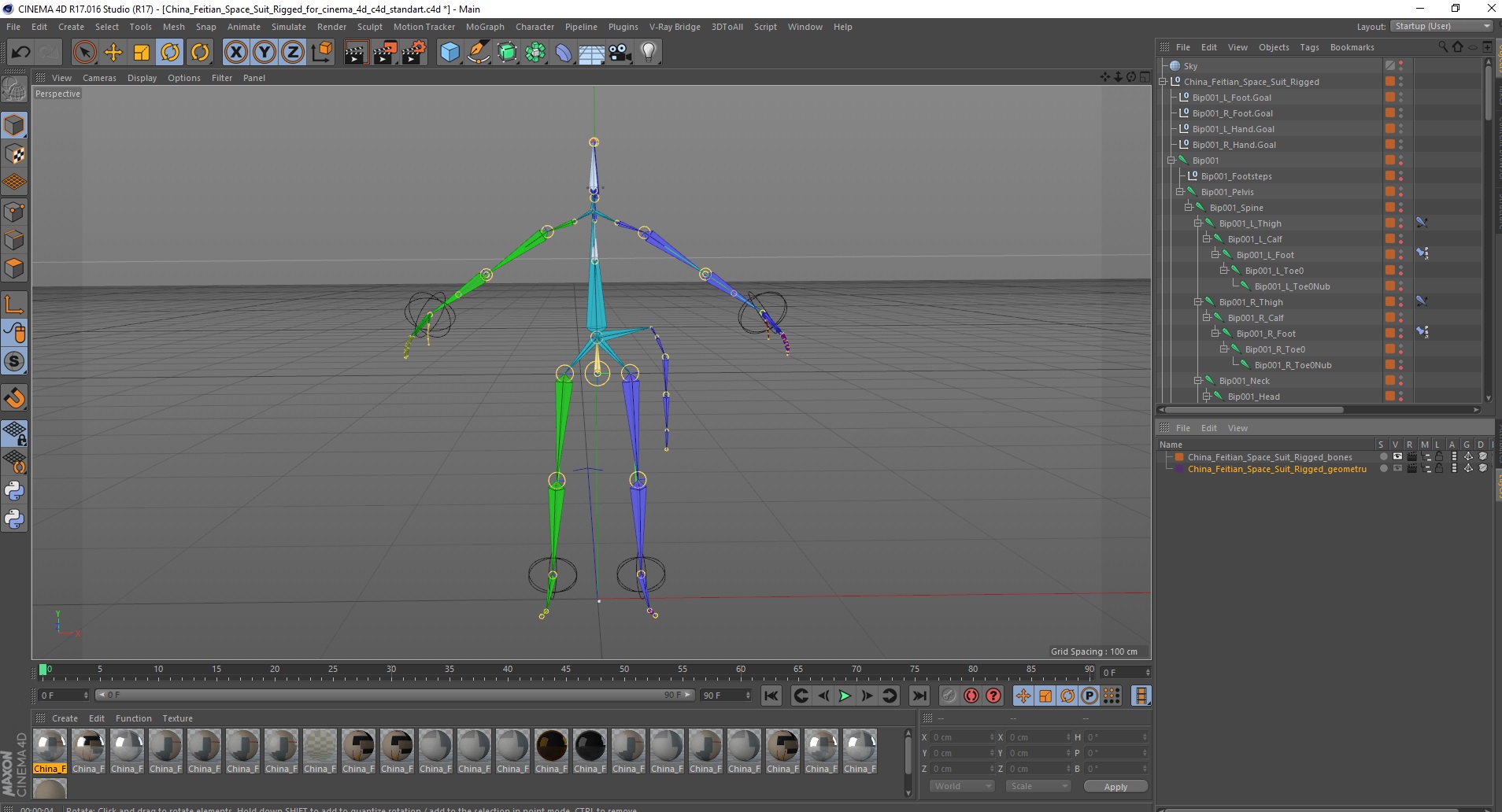This screenshot has height=812, width=1502.
Task: Select the China_Feitian_Space_Suit_Rigged_geometru layer
Action: (x=1277, y=469)
